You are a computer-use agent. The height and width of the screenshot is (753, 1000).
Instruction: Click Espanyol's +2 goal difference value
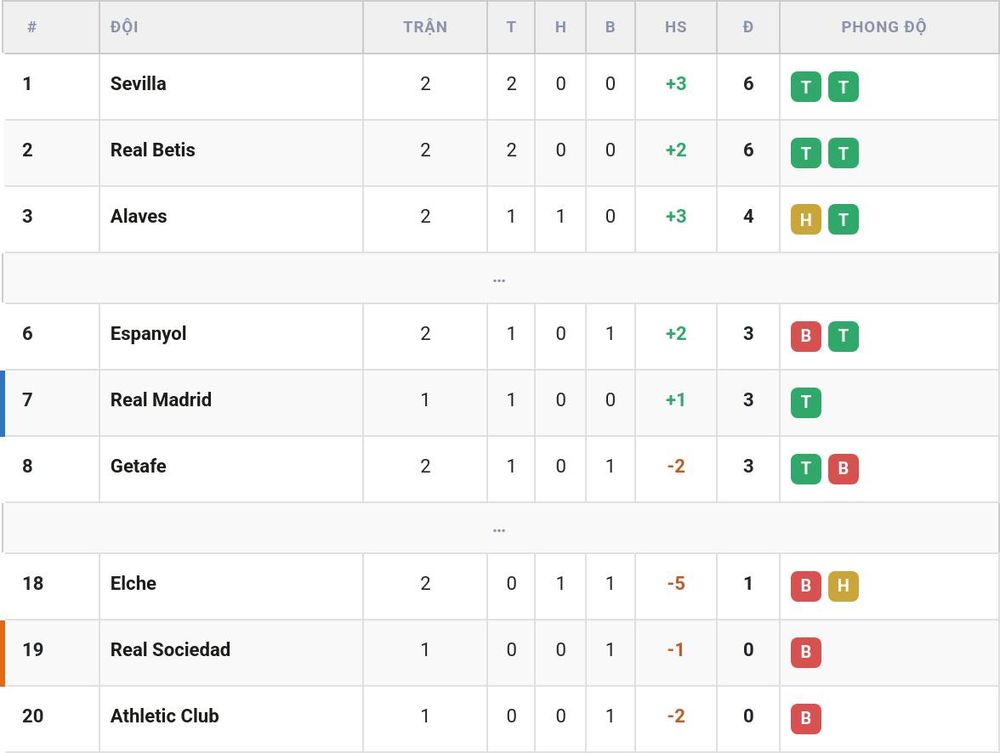click(675, 333)
